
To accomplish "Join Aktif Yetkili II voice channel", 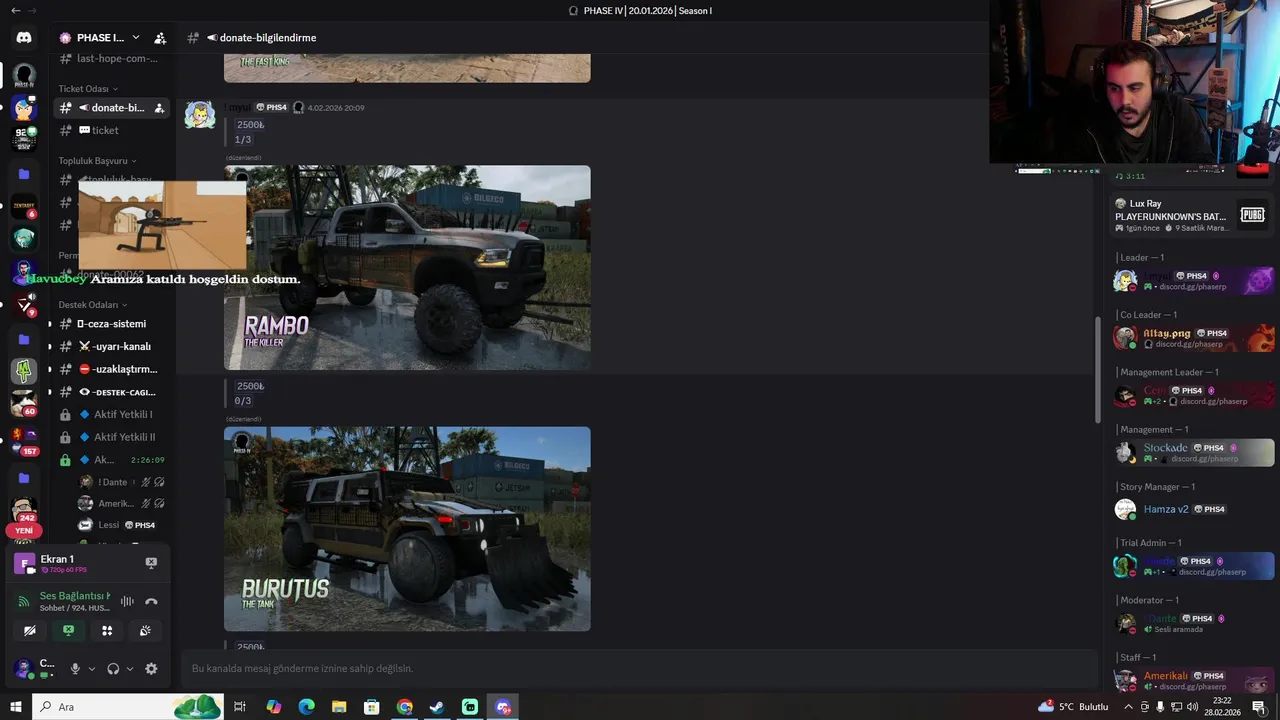I will (x=112, y=438).
